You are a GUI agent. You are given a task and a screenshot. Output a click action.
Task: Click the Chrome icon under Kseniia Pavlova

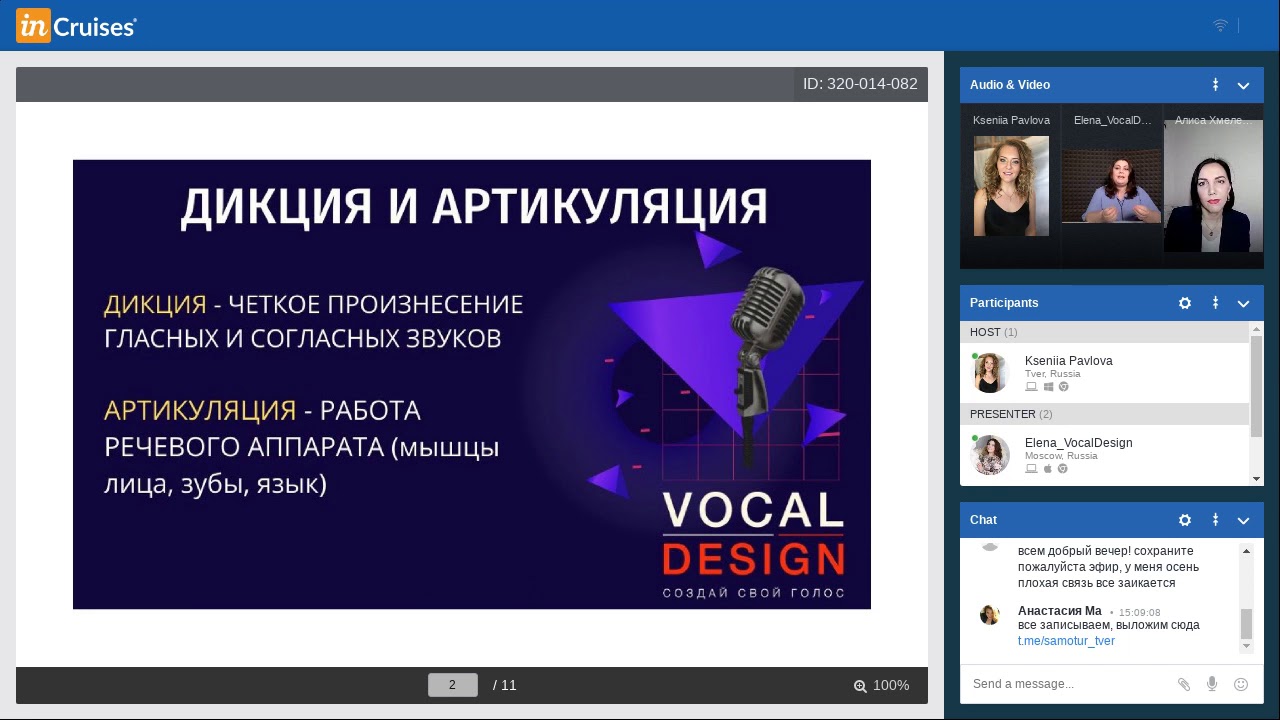pyautogui.click(x=1063, y=387)
